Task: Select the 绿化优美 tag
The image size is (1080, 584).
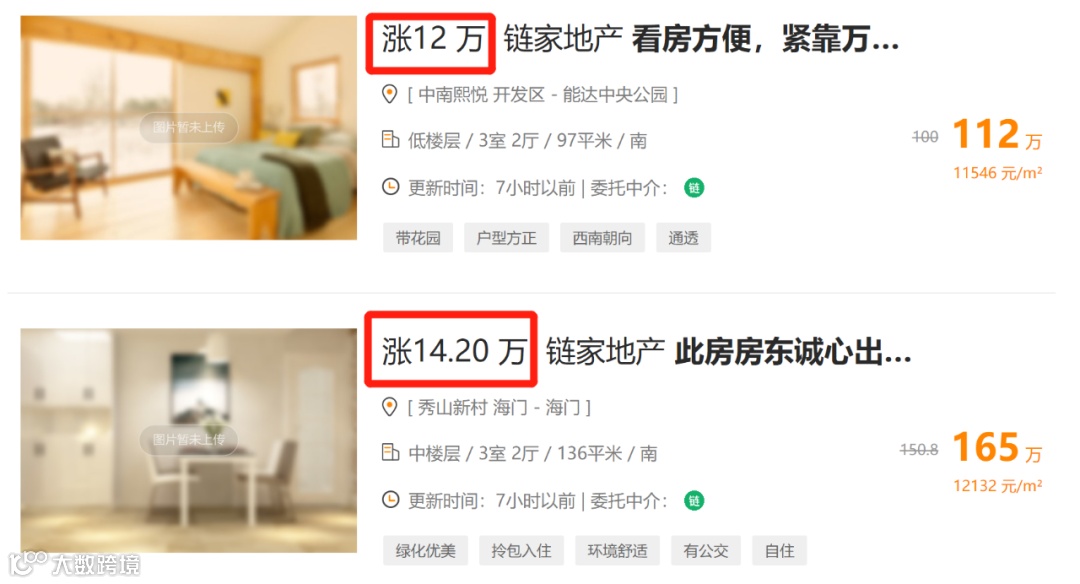Action: (426, 550)
